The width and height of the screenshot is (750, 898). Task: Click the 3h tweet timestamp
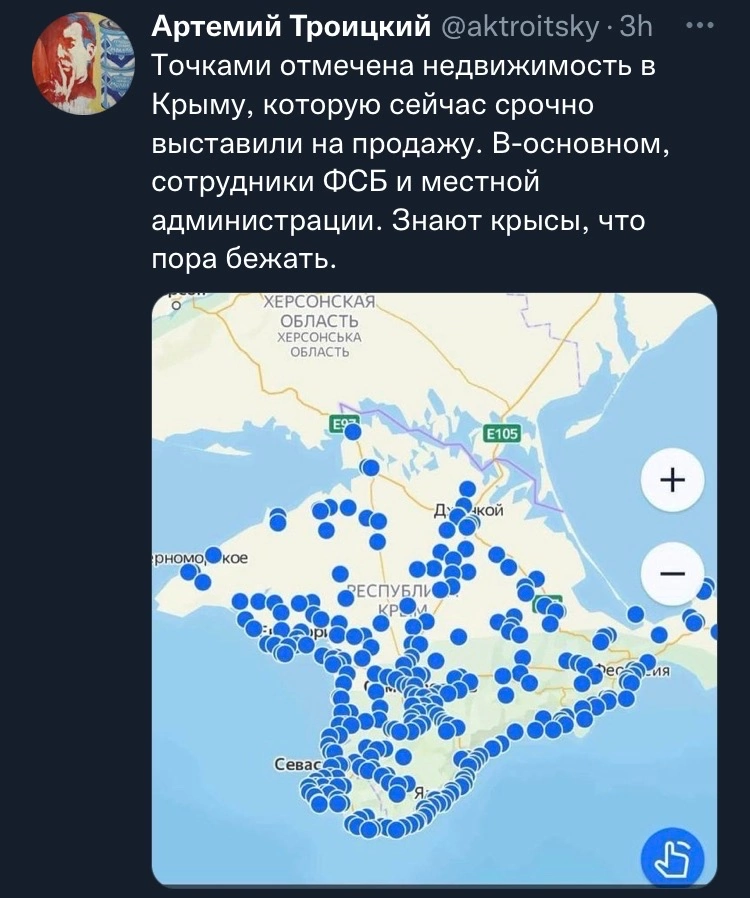click(635, 28)
